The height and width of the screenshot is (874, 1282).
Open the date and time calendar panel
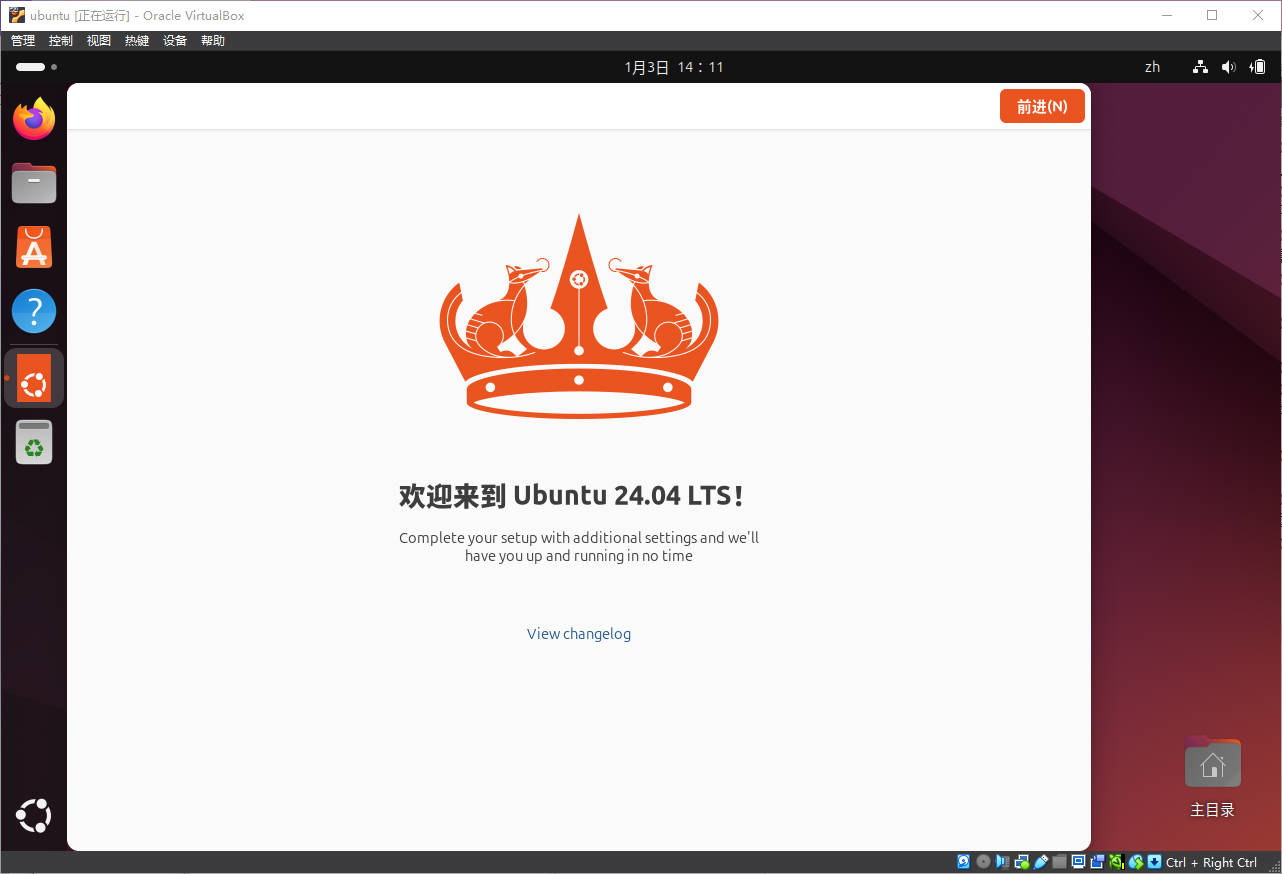tap(673, 67)
